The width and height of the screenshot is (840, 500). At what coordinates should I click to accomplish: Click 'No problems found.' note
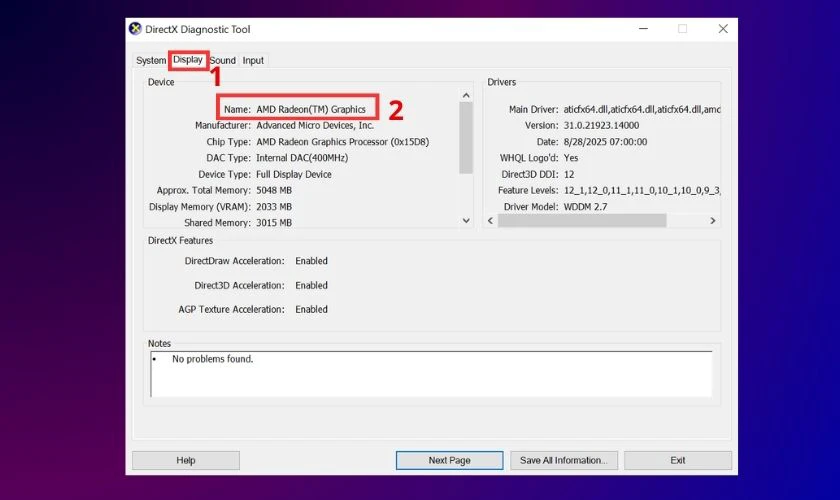click(213, 359)
